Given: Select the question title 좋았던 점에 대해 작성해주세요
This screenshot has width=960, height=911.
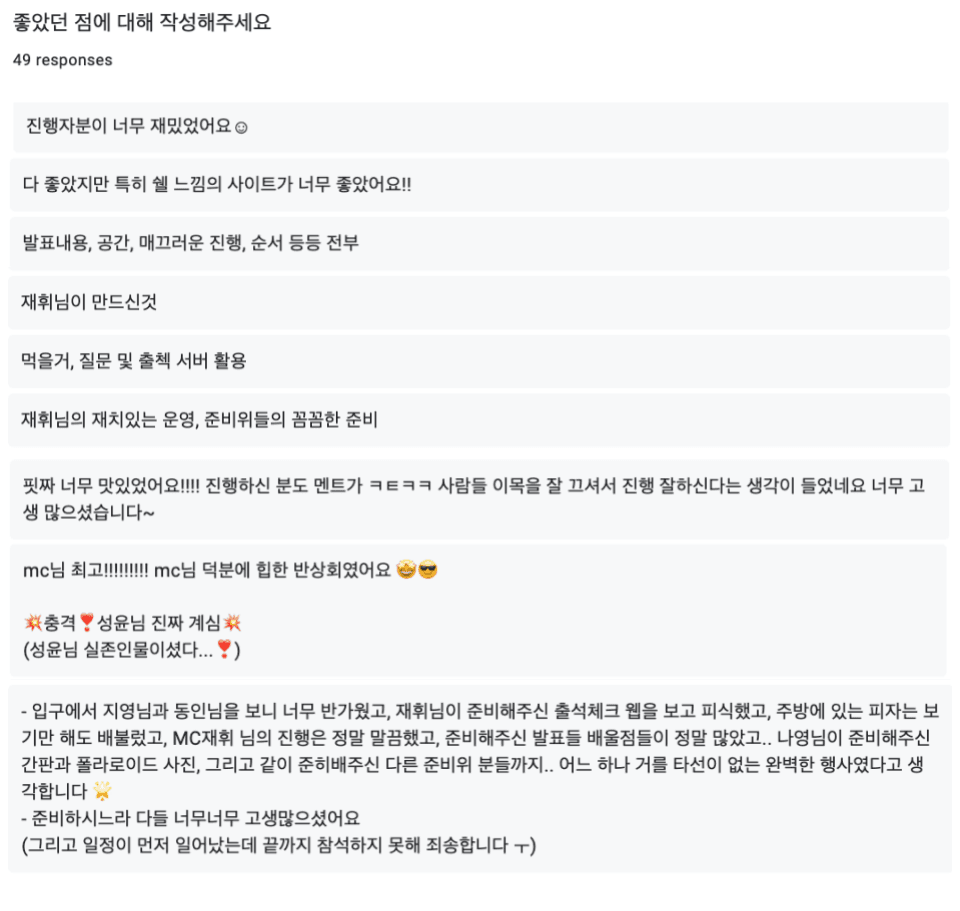Looking at the screenshot, I should (x=142, y=22).
